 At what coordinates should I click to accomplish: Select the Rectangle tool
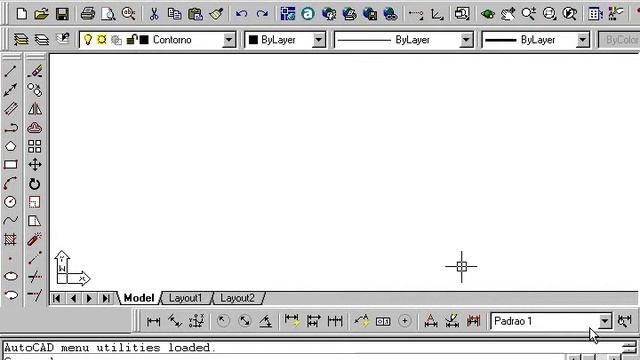click(11, 164)
